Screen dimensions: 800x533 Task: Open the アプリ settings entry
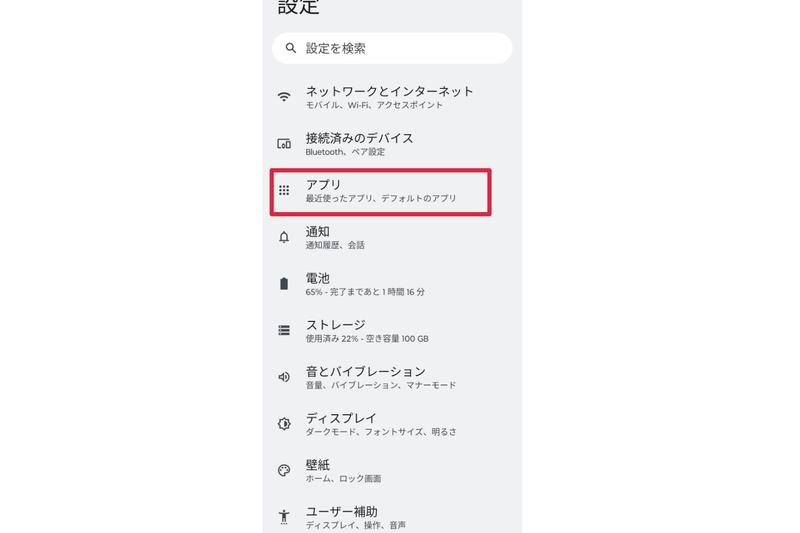381,192
